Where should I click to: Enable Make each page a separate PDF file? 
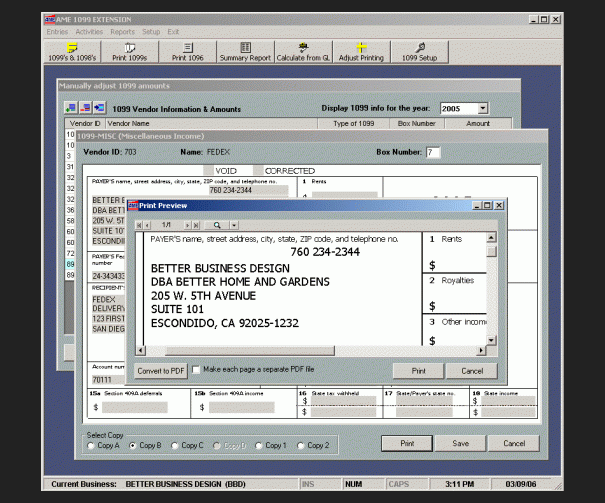[196, 370]
